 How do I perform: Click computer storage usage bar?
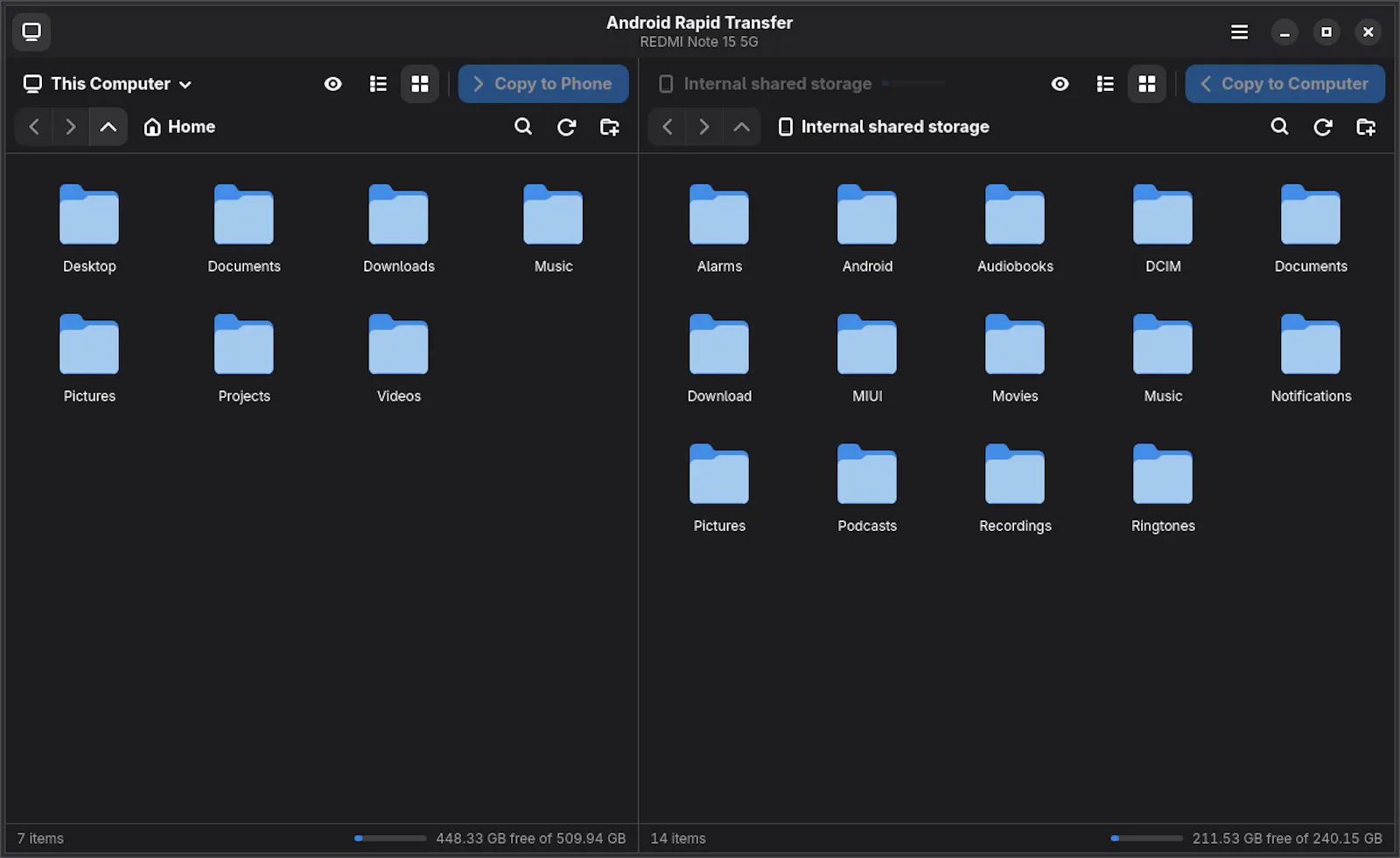tap(390, 839)
